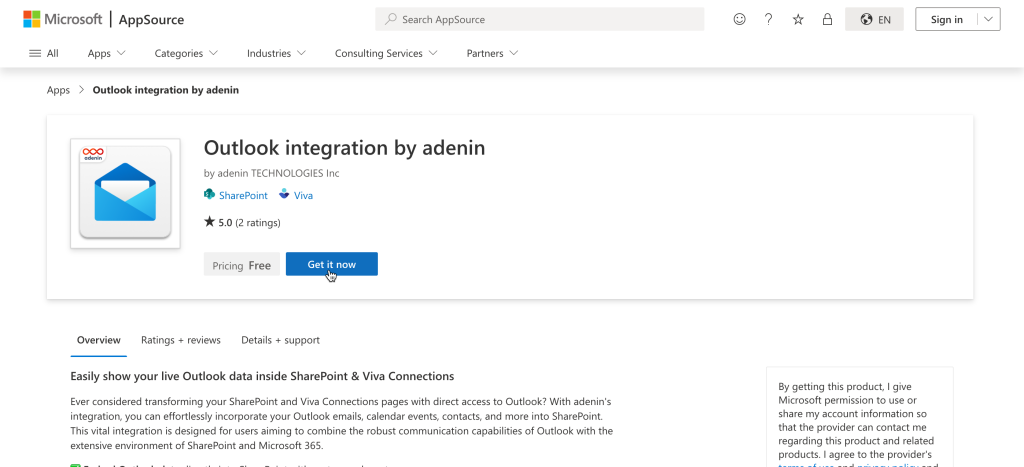This screenshot has height=467, width=1024.
Task: Expand the Apps menu
Action: coord(106,53)
